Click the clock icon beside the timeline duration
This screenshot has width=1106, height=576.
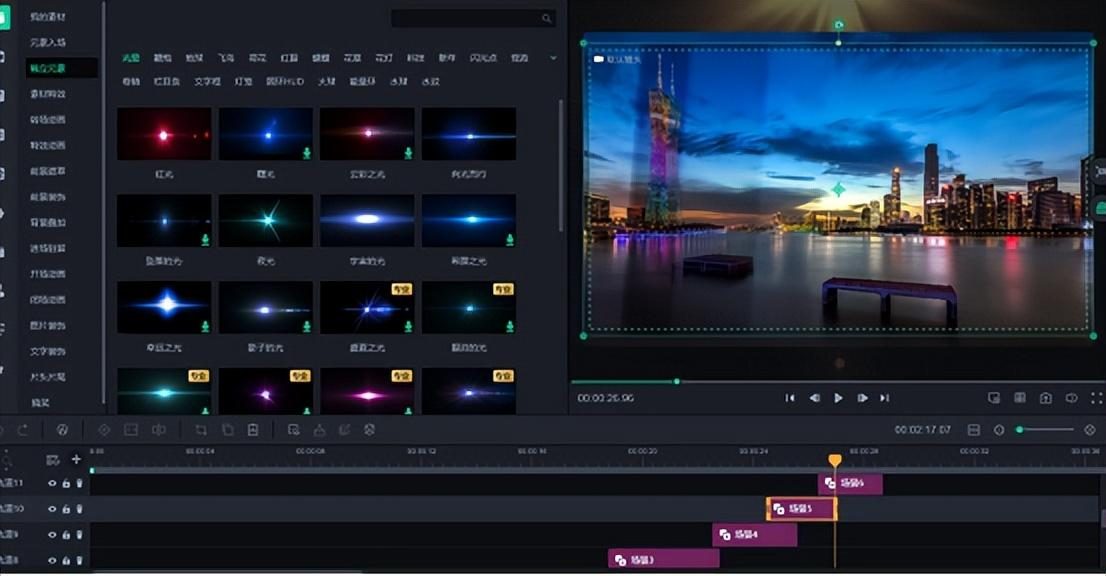coord(999,429)
